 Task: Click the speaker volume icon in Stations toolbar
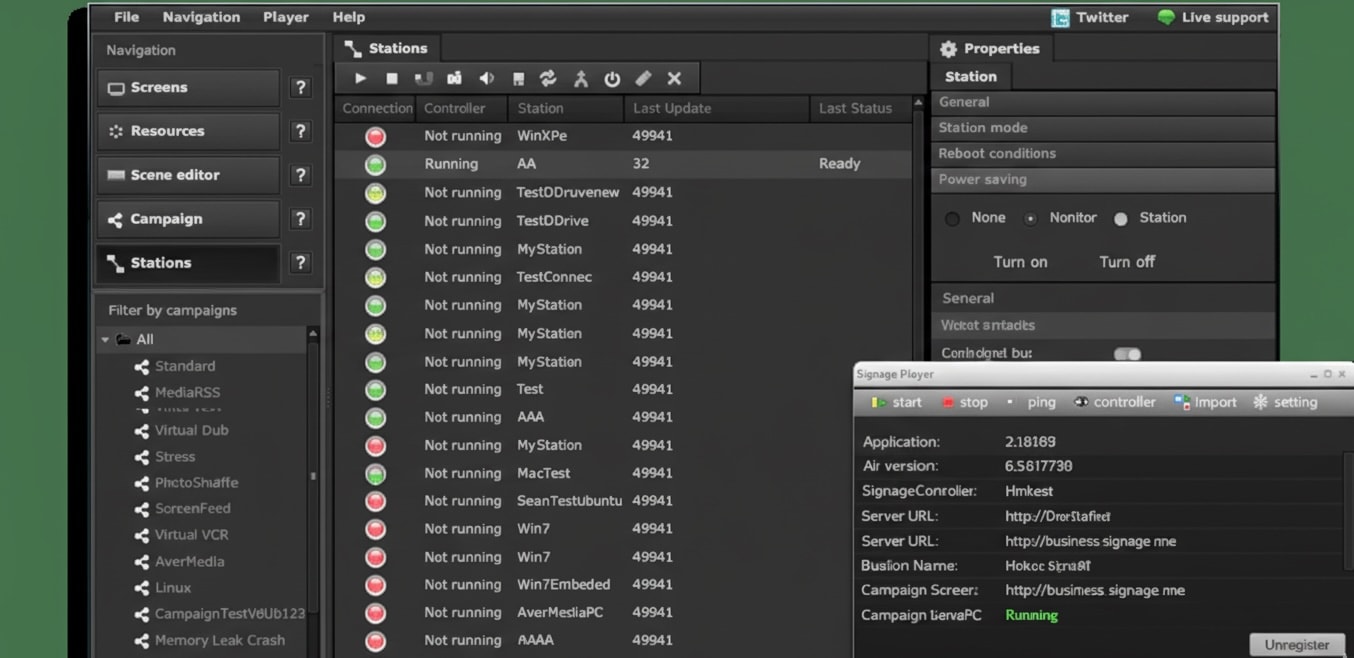tap(487, 78)
